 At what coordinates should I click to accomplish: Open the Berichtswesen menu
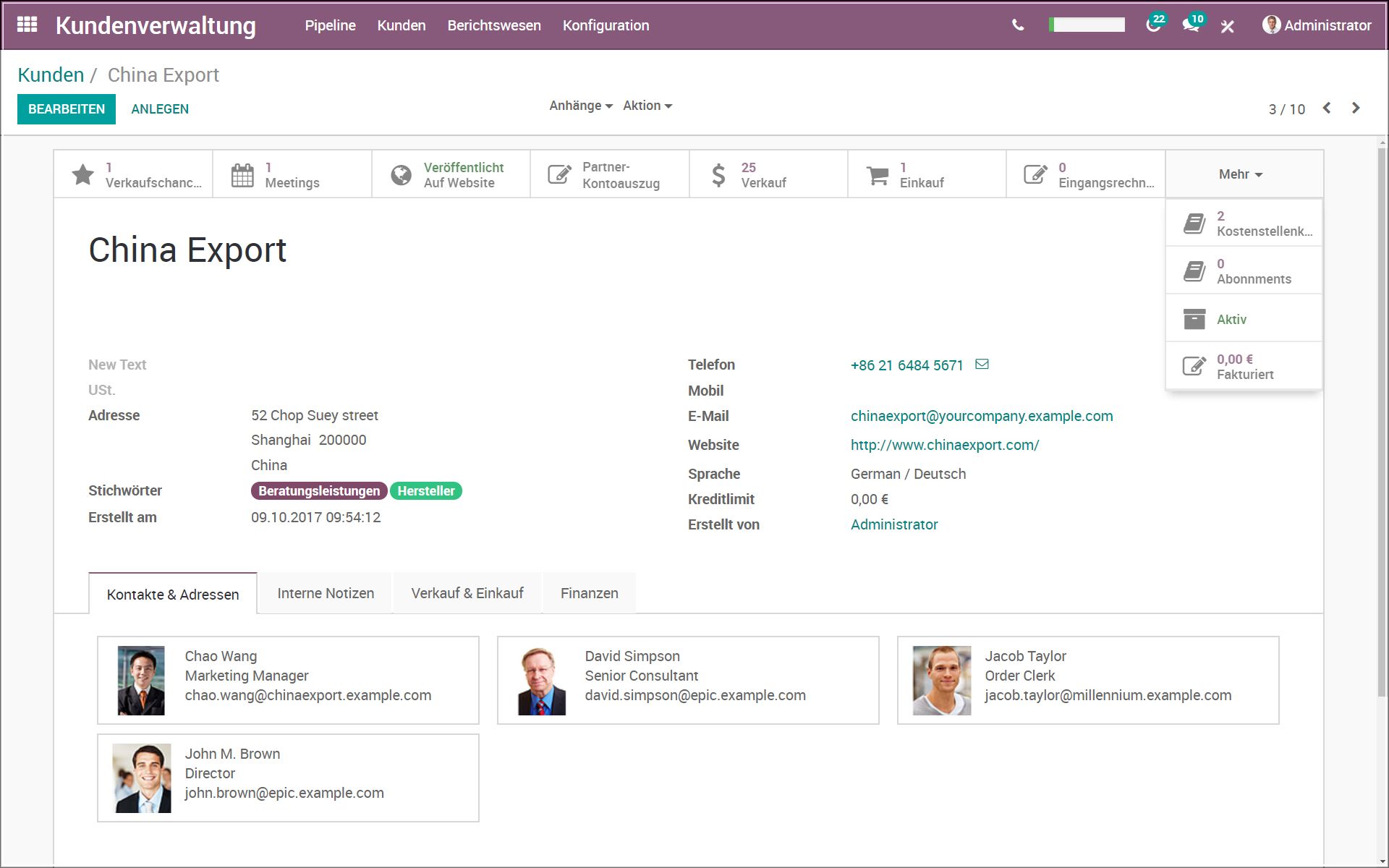(493, 25)
